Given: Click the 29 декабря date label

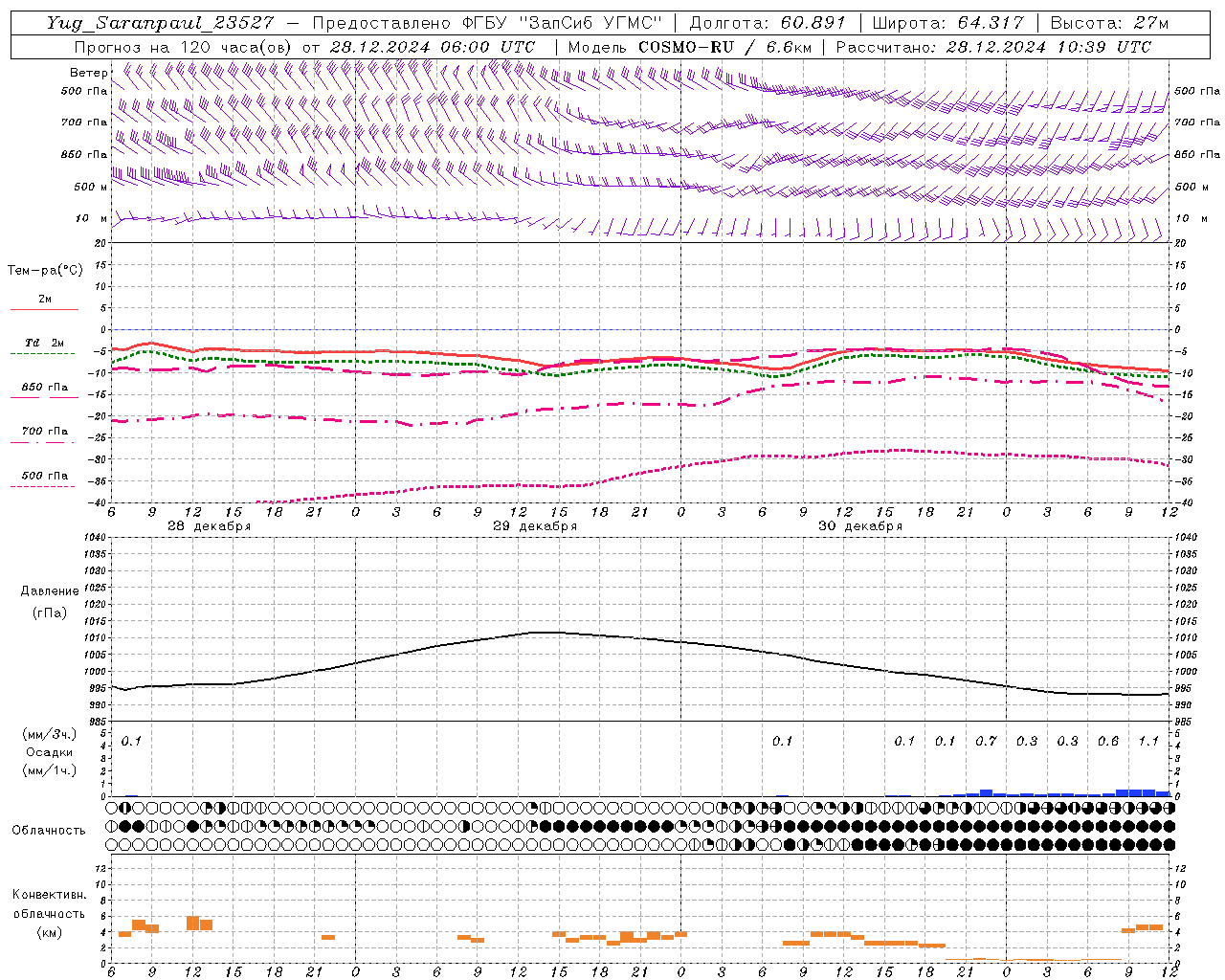Looking at the screenshot, I should point(534,526).
